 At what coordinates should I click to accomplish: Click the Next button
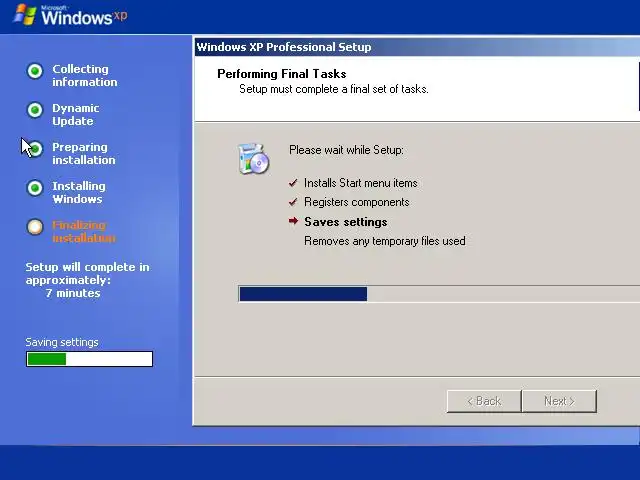click(x=559, y=401)
